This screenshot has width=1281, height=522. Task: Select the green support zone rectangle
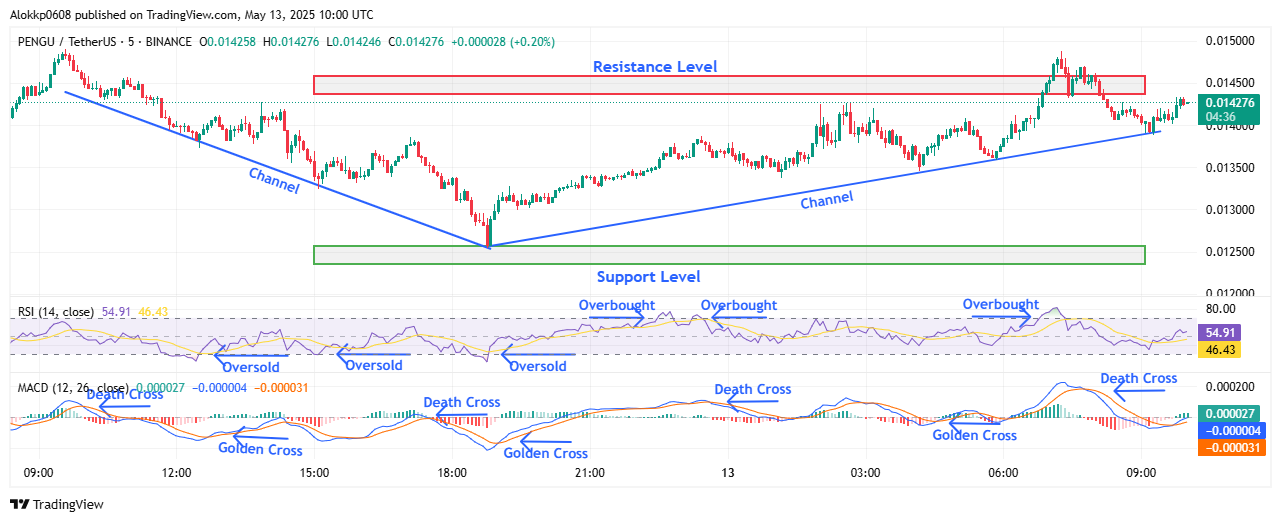pyautogui.click(x=729, y=255)
